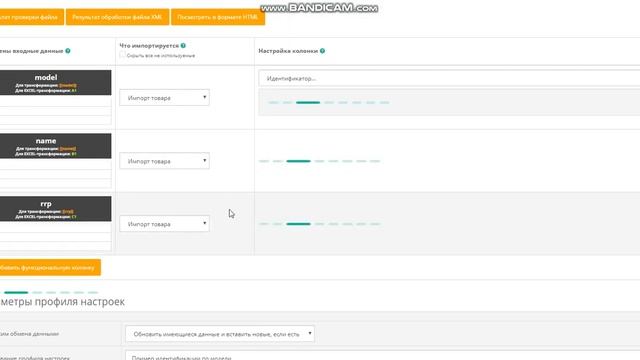Image resolution: width=640 pixels, height=360 pixels.
Task: Click active teal step bar in rrp row
Action: tap(298, 224)
